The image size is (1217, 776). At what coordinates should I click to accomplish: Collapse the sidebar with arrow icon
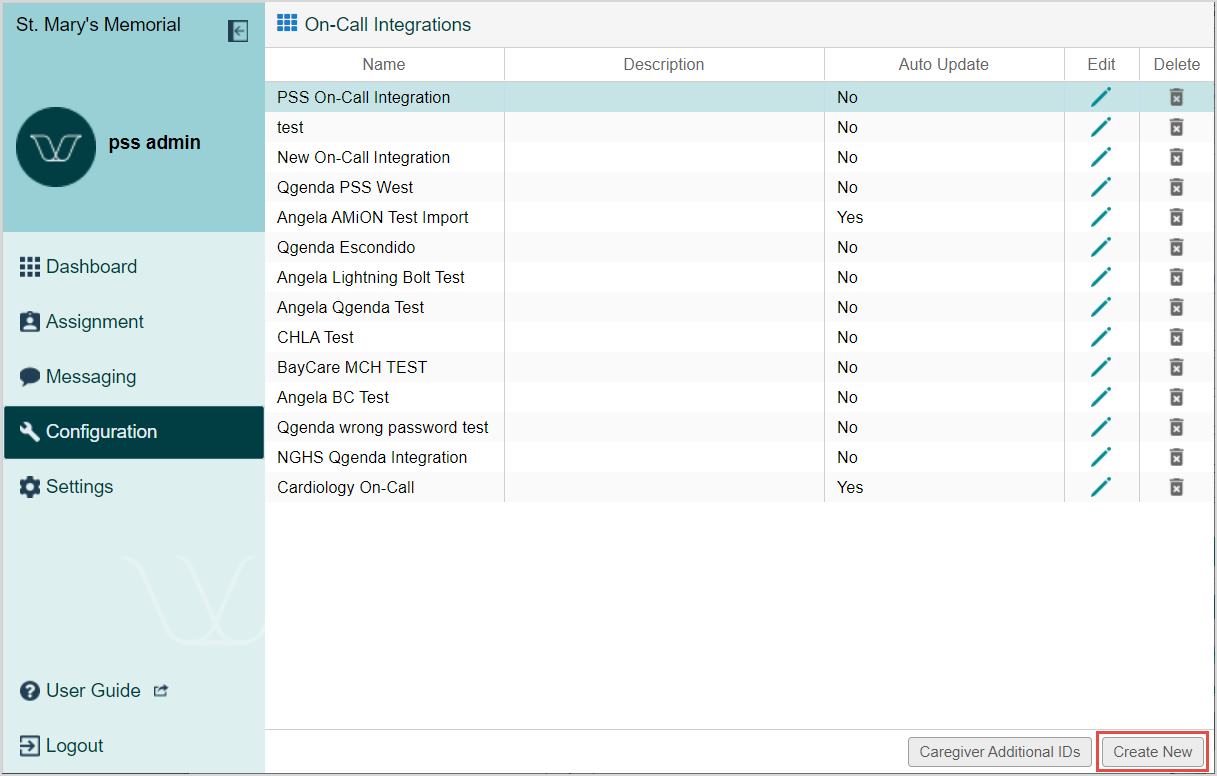(x=238, y=31)
